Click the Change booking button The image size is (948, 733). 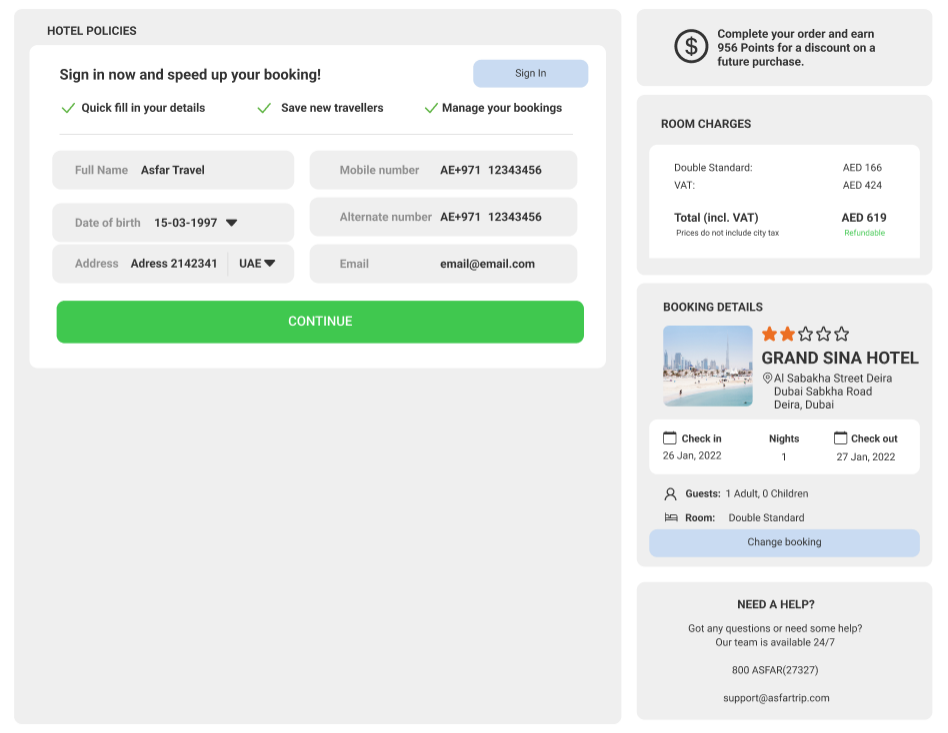[784, 543]
